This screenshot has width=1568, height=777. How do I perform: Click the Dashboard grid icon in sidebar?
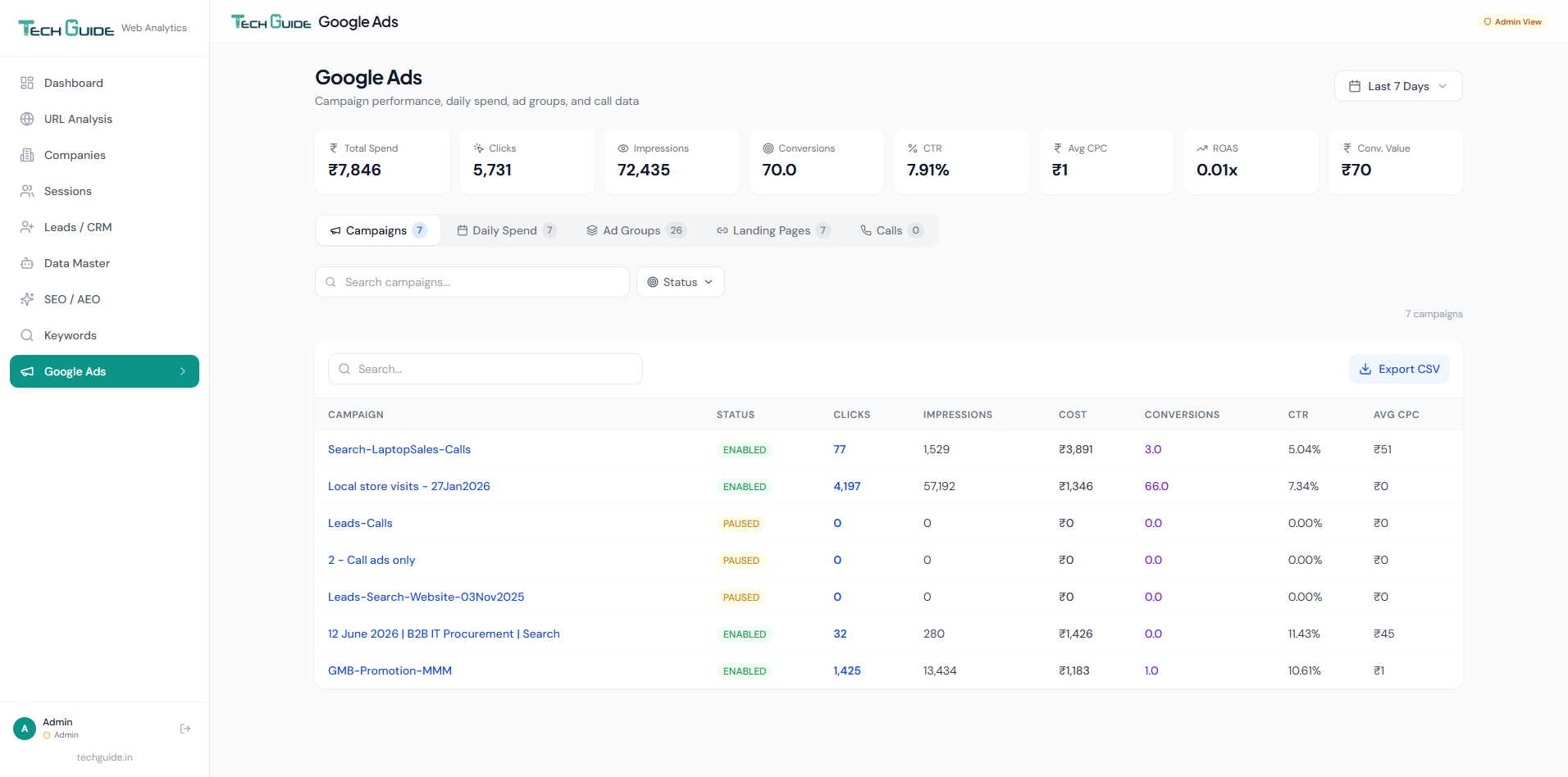click(x=27, y=83)
